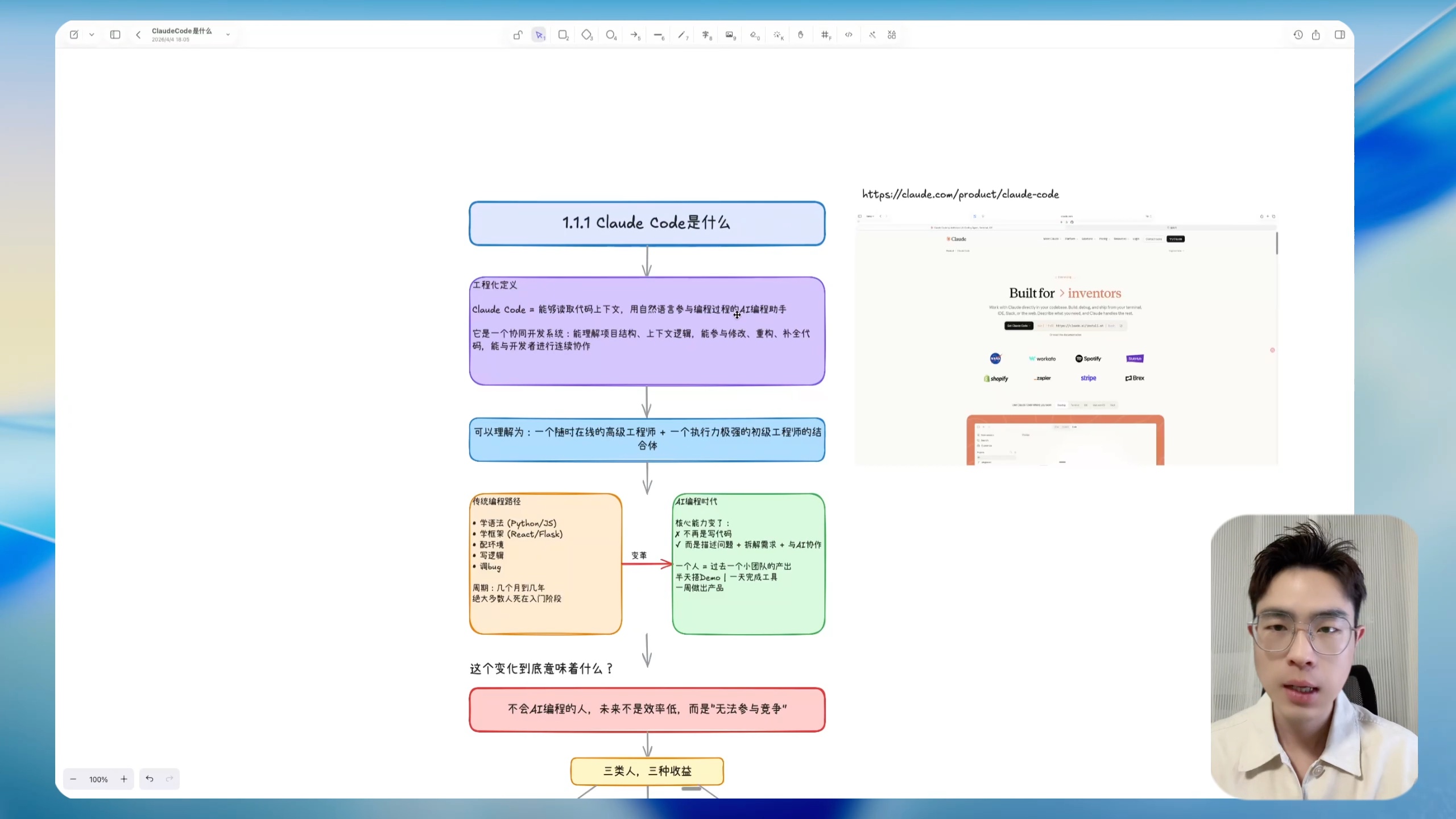Select the Eraser tool

[x=754, y=35]
